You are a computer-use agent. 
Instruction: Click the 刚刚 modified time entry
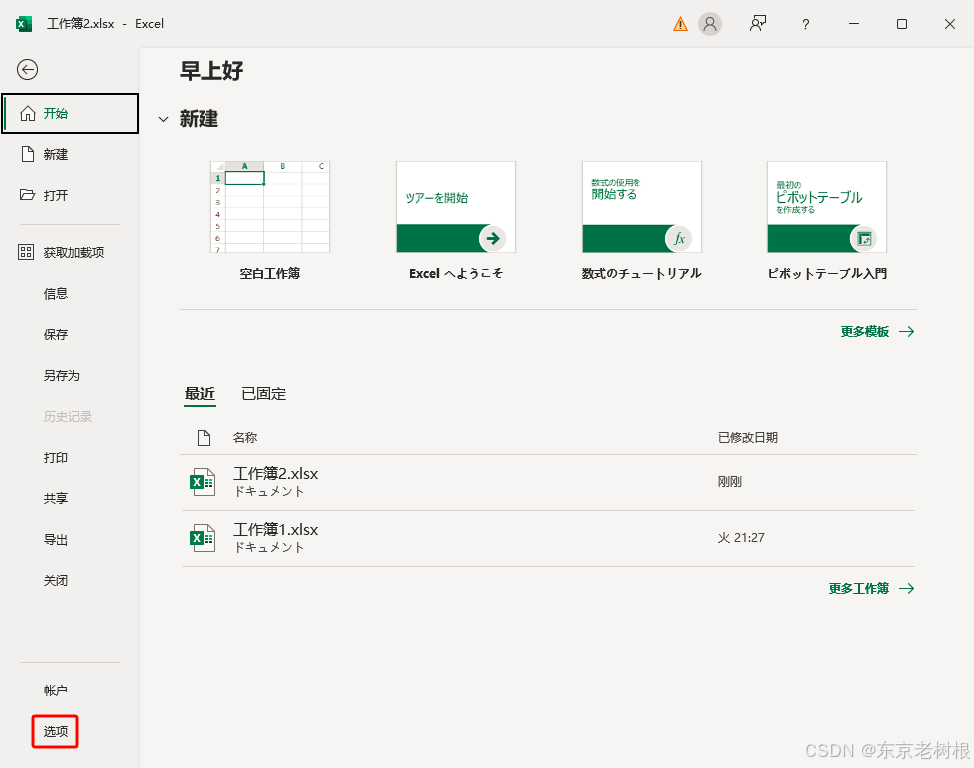tap(730, 482)
